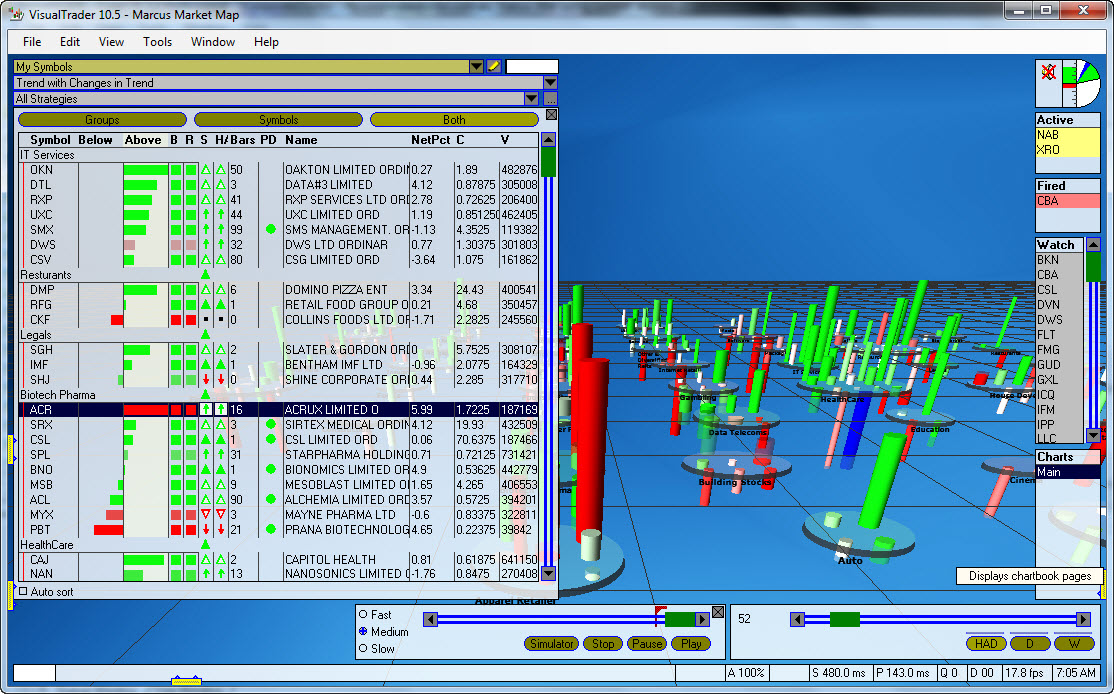1114x694 pixels.
Task: Open the File menu
Action: pos(32,42)
